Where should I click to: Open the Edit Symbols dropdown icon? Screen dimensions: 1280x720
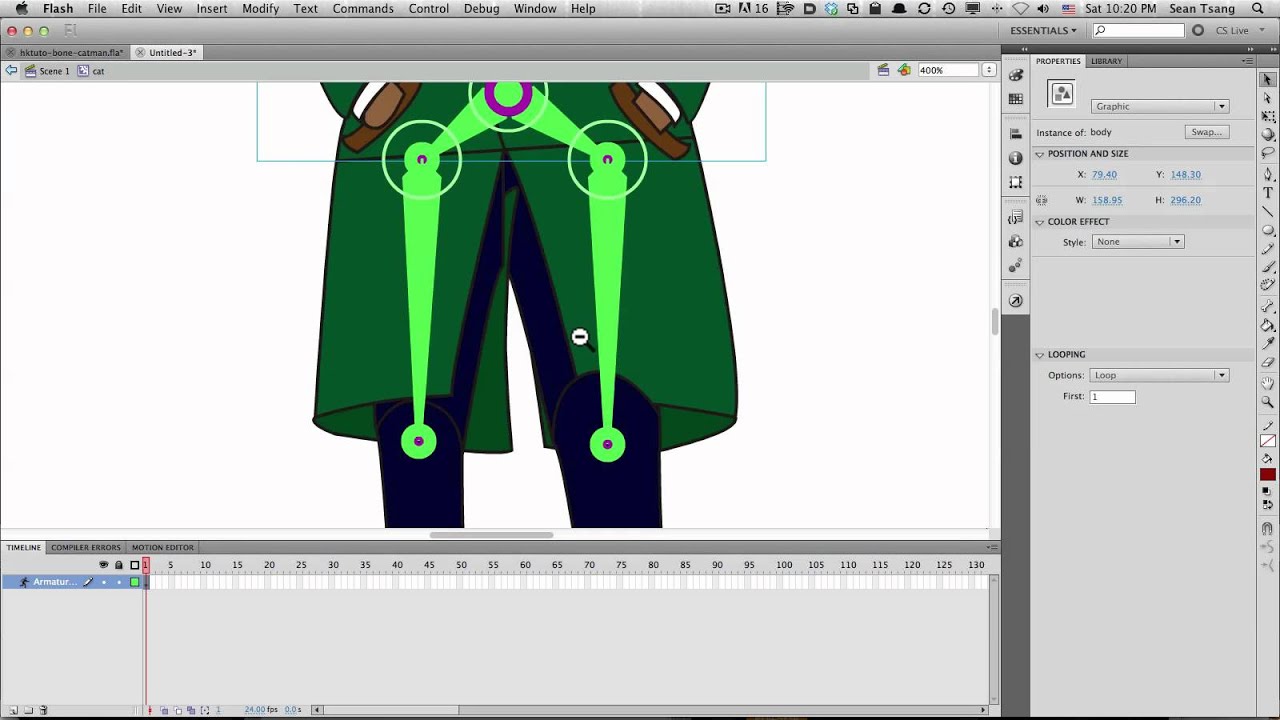click(x=904, y=70)
